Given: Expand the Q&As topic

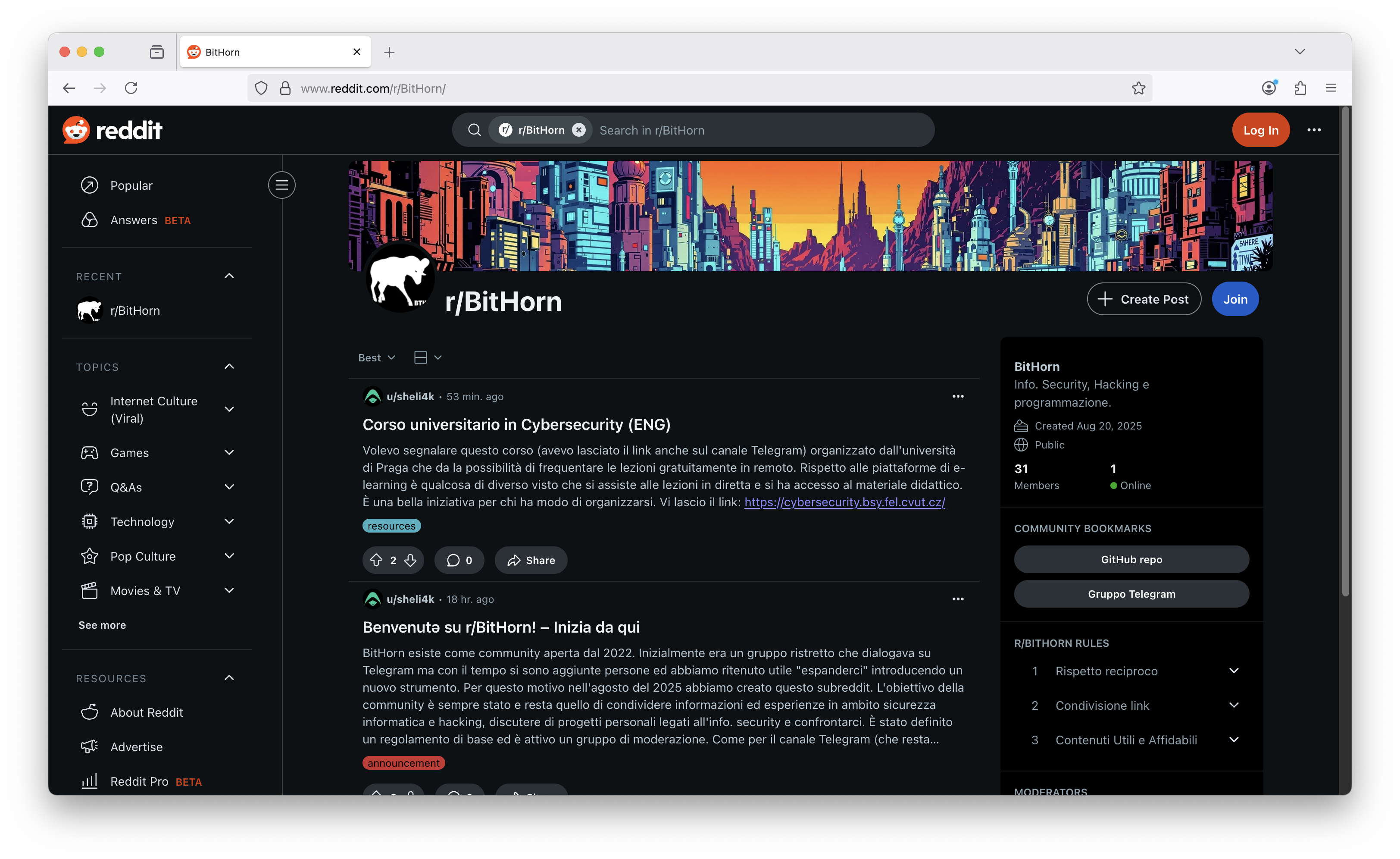Looking at the screenshot, I should 229,487.
